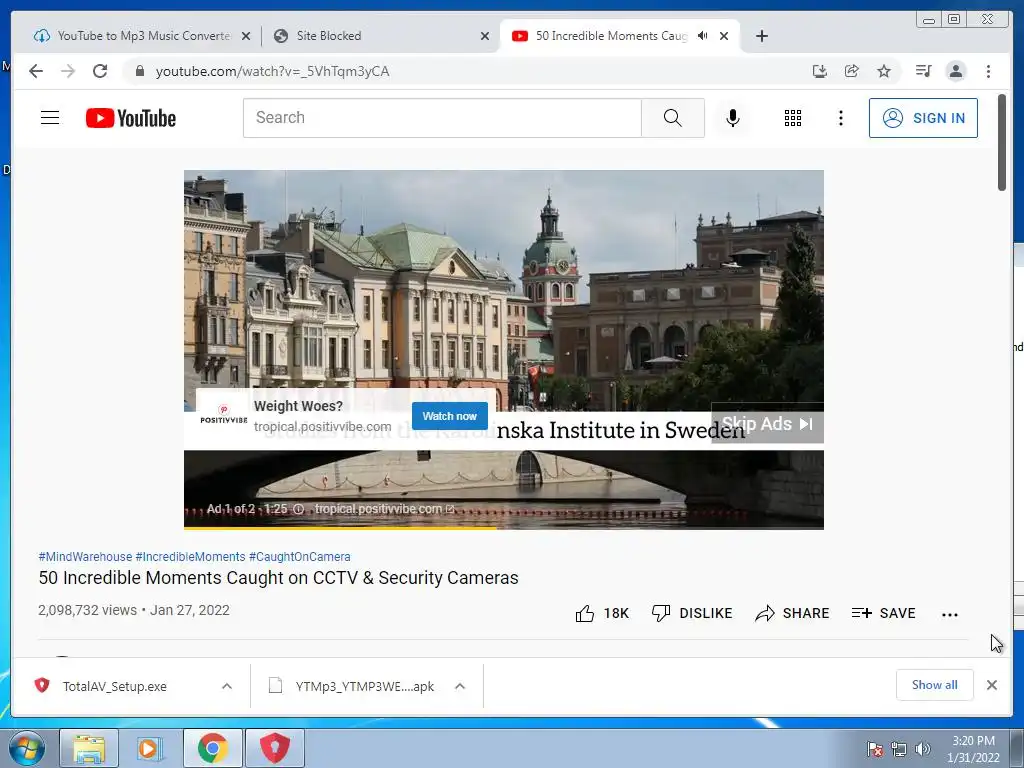Click the taskbar clock showing 3:20 PM
This screenshot has height=768, width=1024.
[x=973, y=749]
